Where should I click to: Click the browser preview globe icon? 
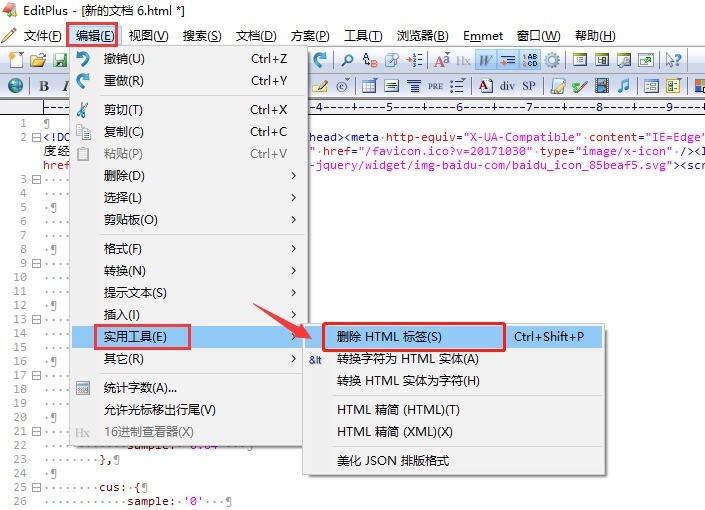pyautogui.click(x=16, y=86)
